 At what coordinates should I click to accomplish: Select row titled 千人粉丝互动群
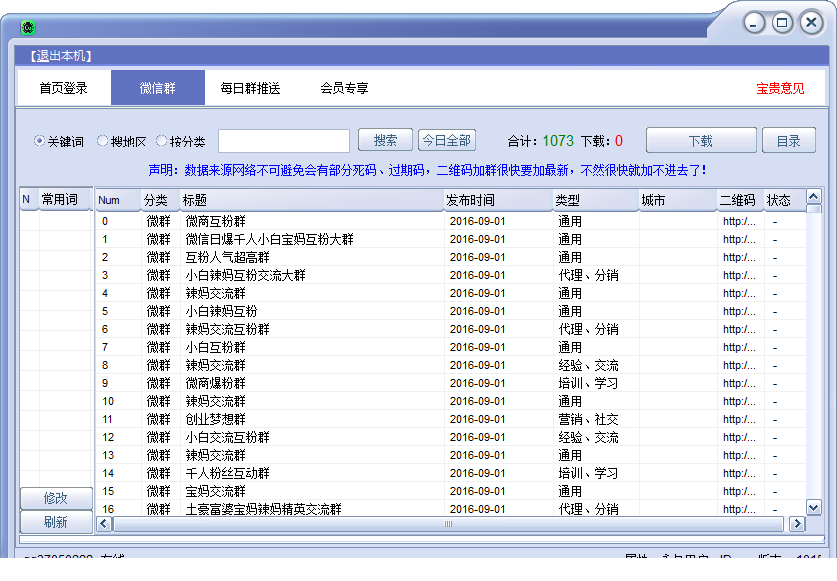coord(450,473)
